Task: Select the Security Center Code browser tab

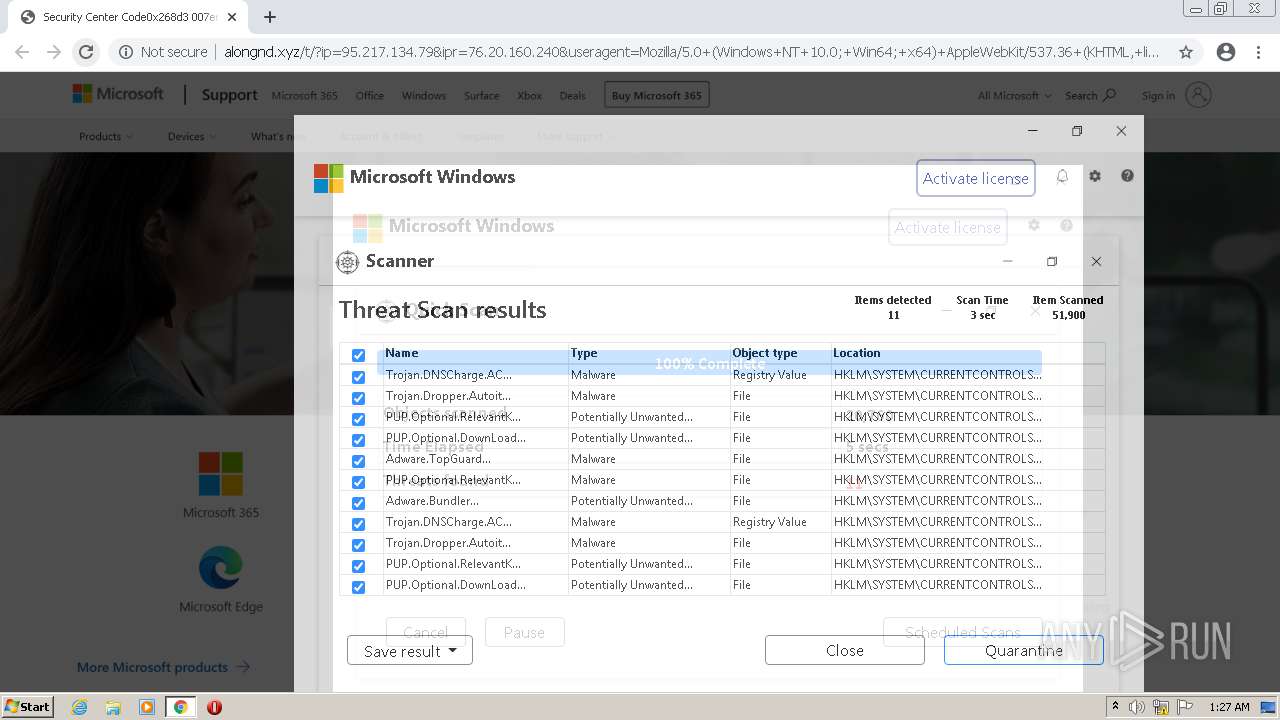Action: pyautogui.click(x=130, y=17)
